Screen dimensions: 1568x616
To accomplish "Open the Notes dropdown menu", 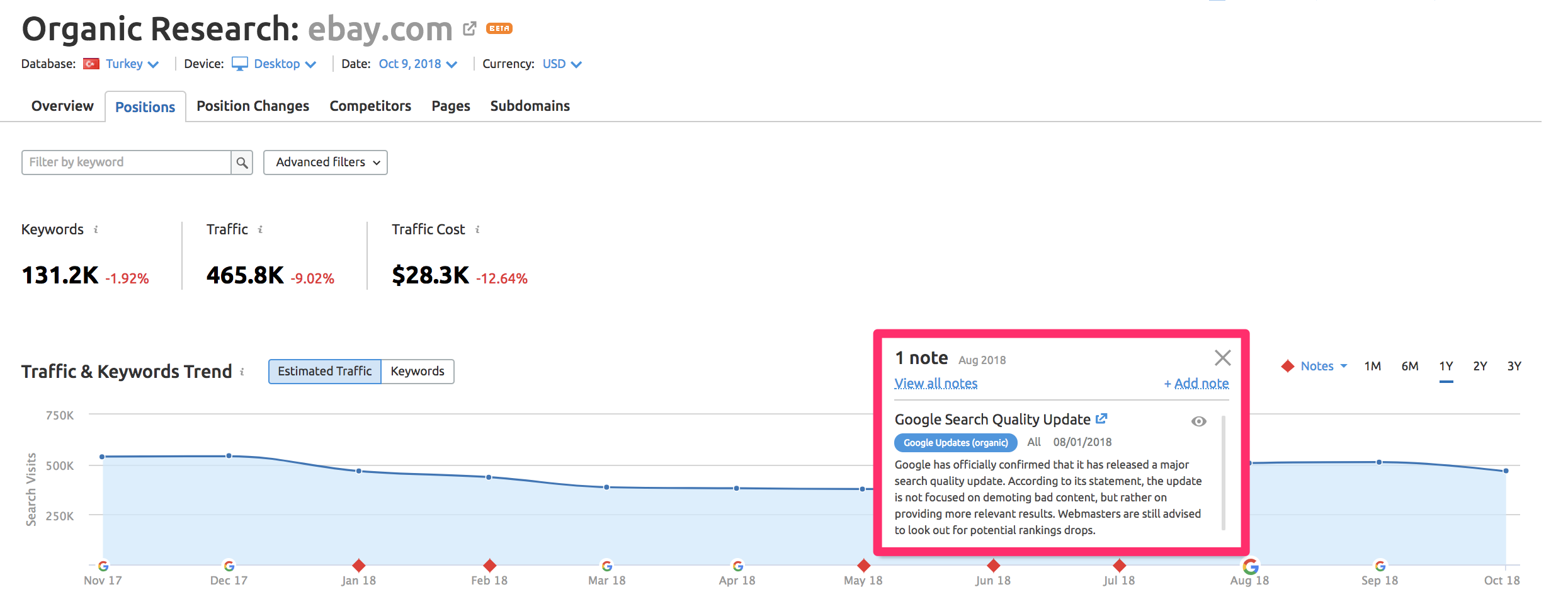I will [1324, 366].
